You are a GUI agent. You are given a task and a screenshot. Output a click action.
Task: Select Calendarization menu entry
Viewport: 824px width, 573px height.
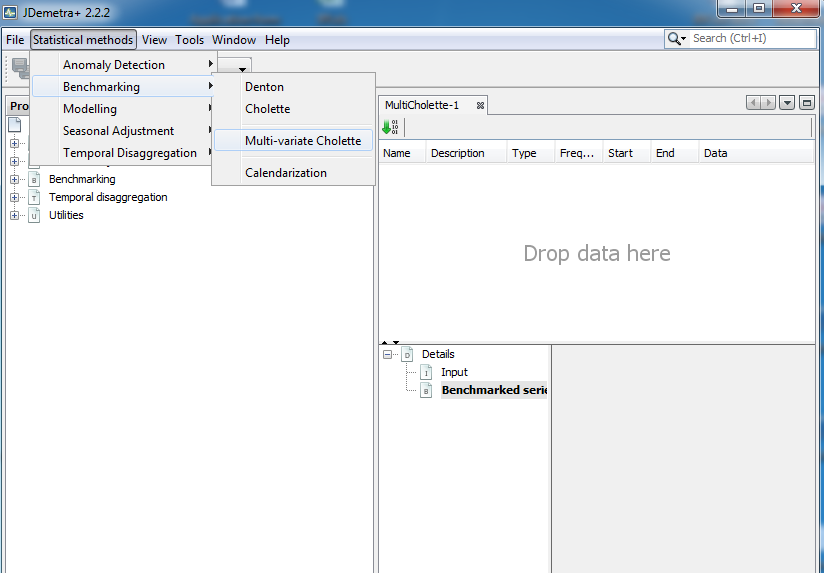click(285, 173)
